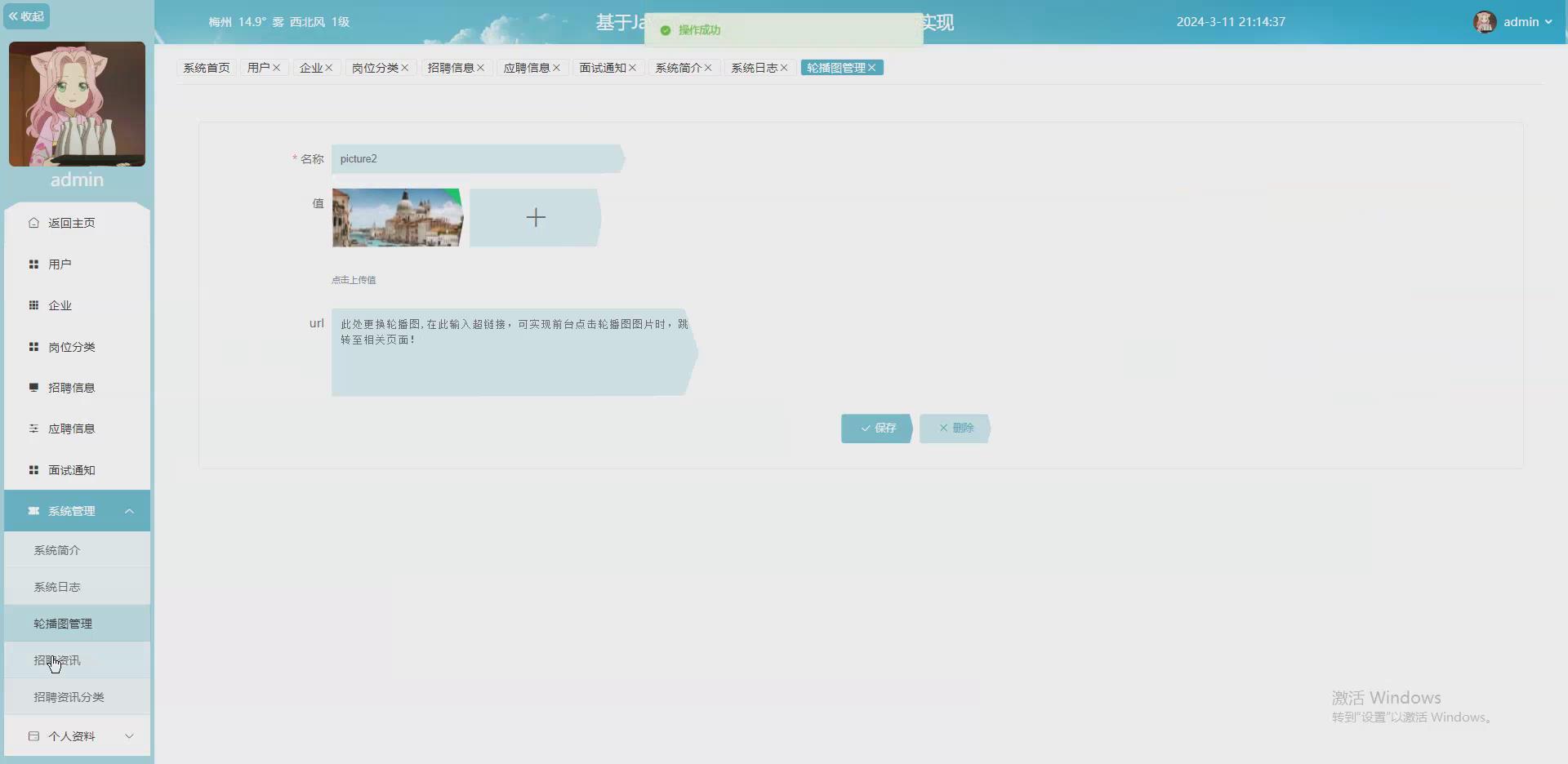
Task: Switch to the 岗位分类 tab
Action: [x=375, y=68]
